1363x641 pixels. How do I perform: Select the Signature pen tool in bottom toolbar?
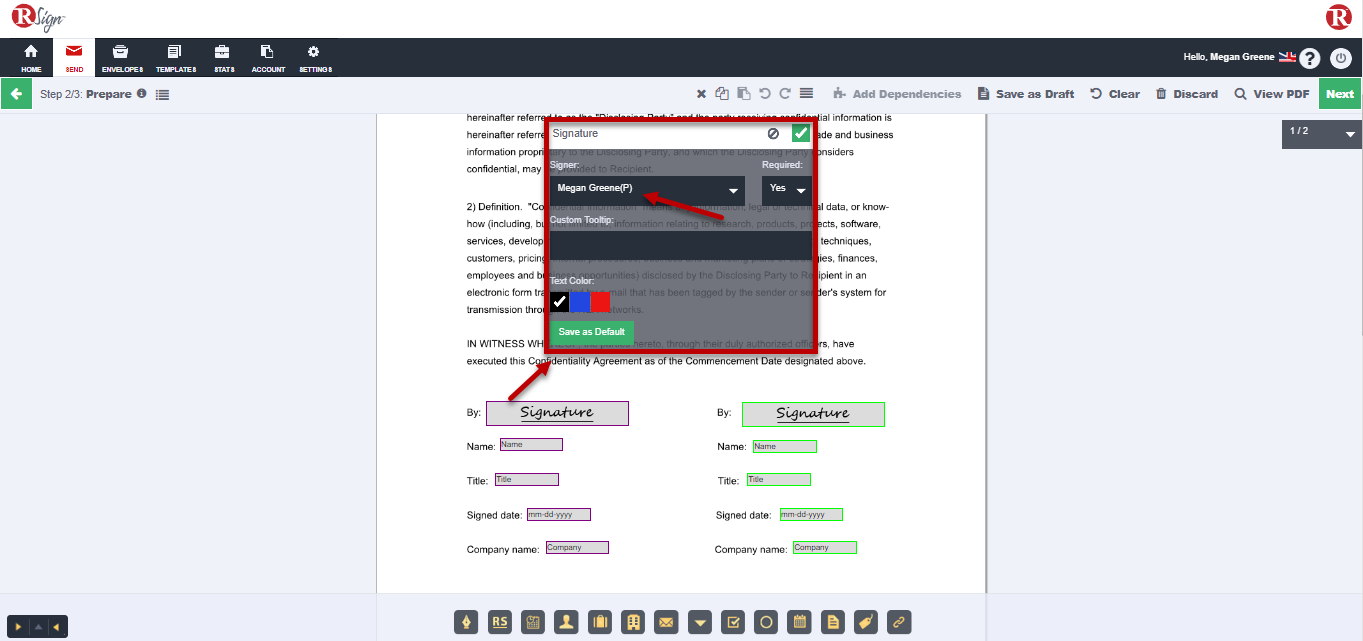(x=466, y=622)
